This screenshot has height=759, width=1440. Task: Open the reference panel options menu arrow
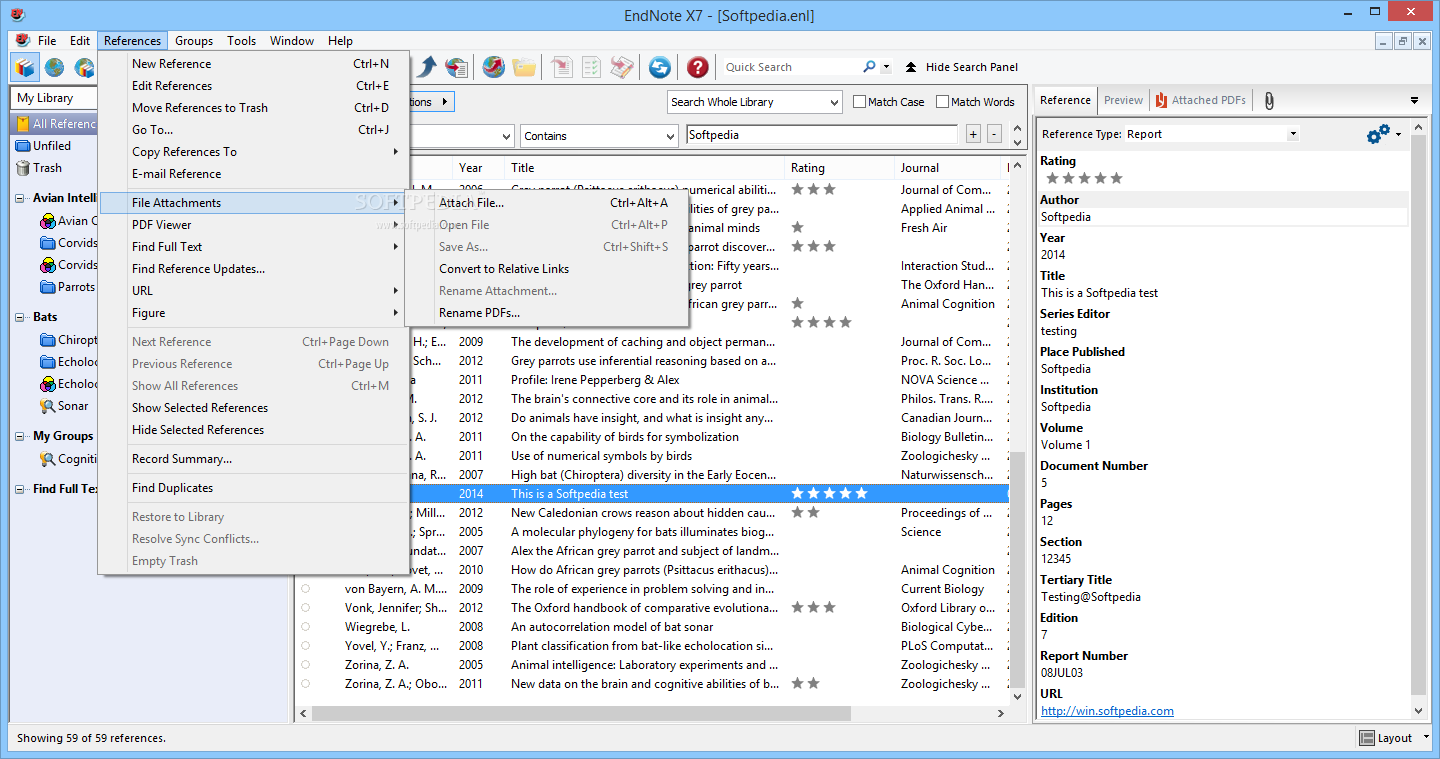point(1414,100)
